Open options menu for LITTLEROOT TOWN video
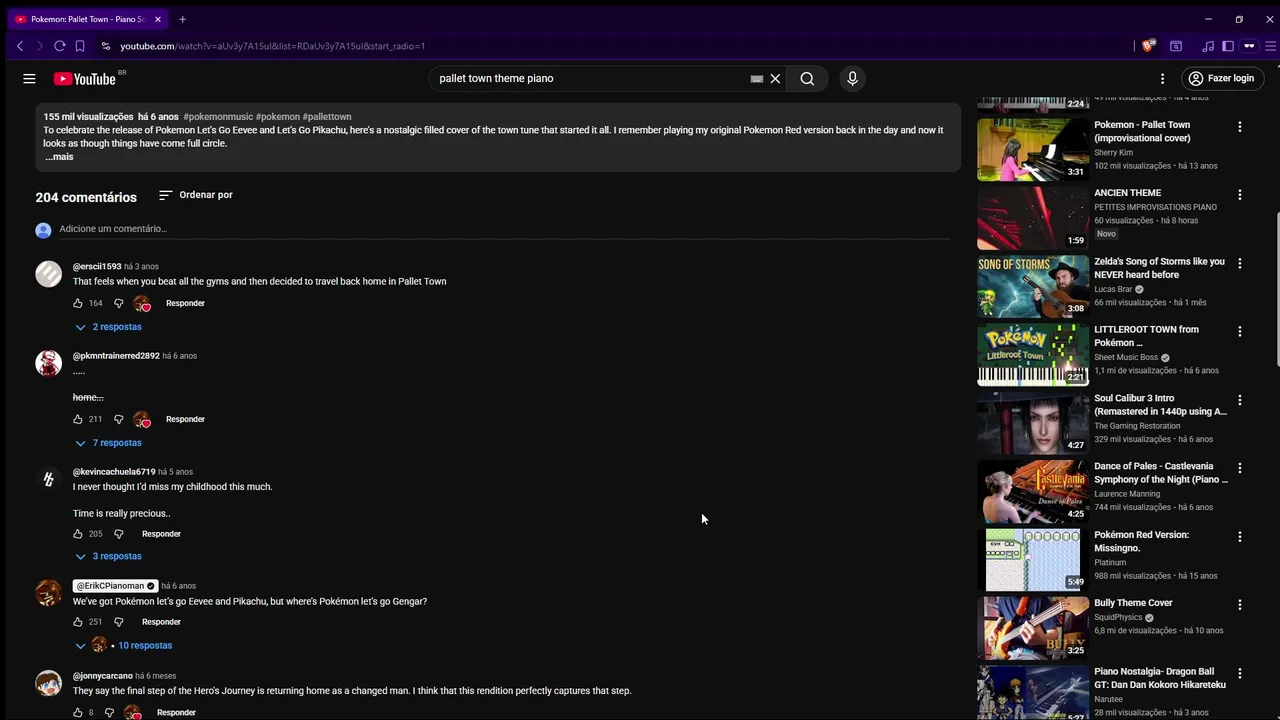 click(1239, 332)
